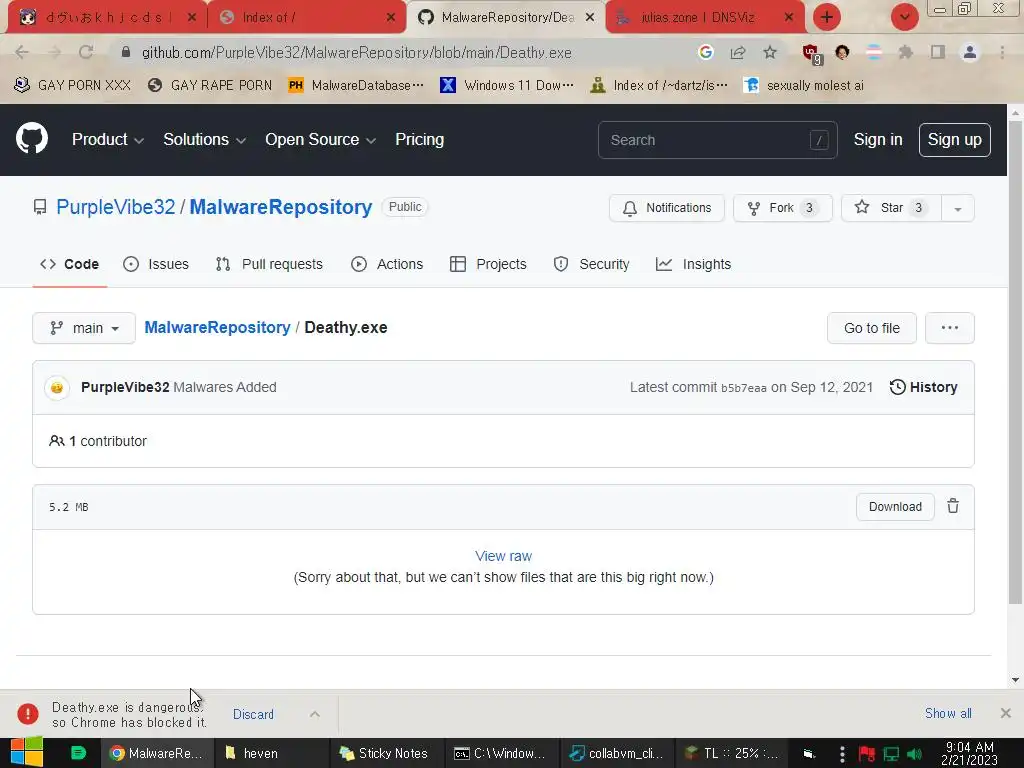Open the Windows Start button
This screenshot has width=1024, height=768.
click(x=26, y=752)
